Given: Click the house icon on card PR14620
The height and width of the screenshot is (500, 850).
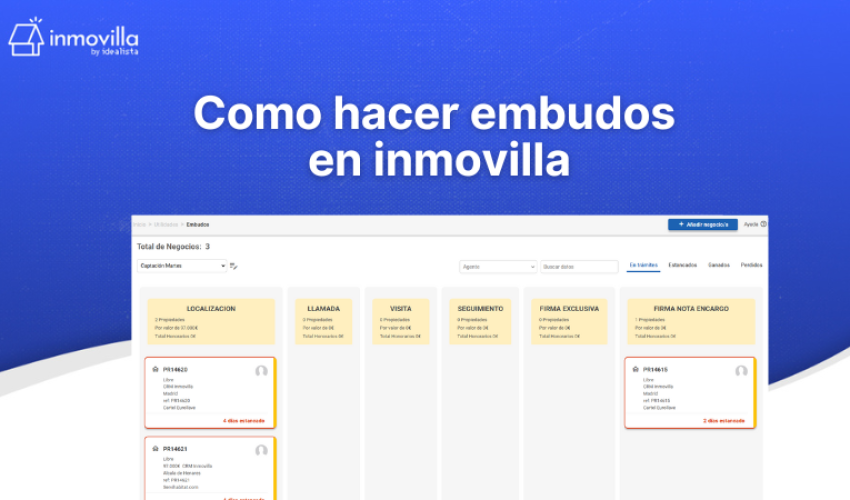Looking at the screenshot, I should 155,370.
